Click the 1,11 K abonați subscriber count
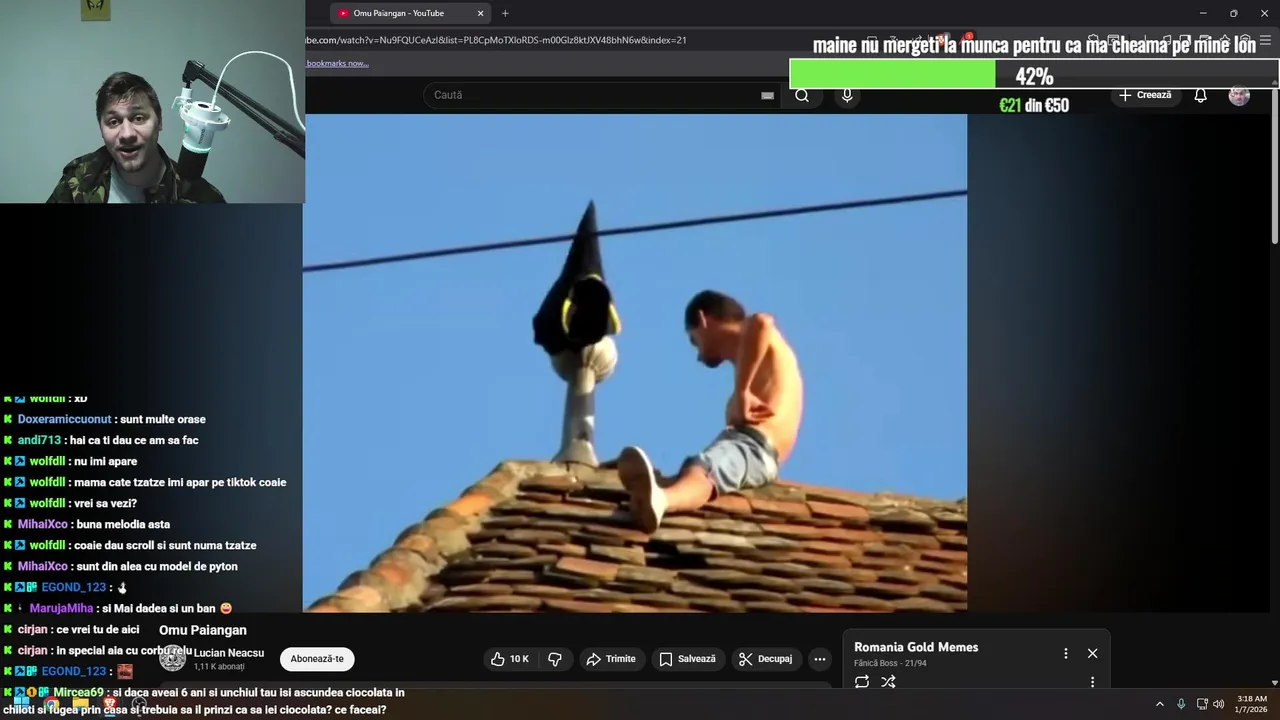 pyautogui.click(x=219, y=666)
